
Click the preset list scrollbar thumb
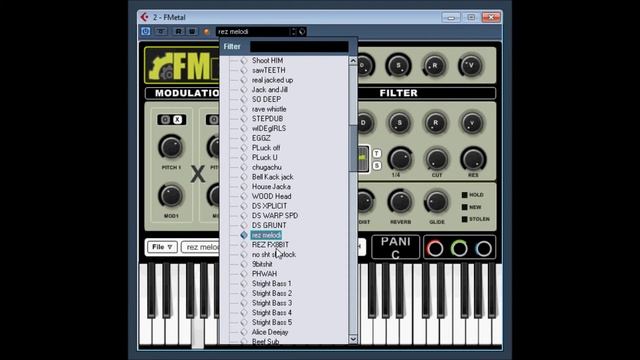pos(353,148)
